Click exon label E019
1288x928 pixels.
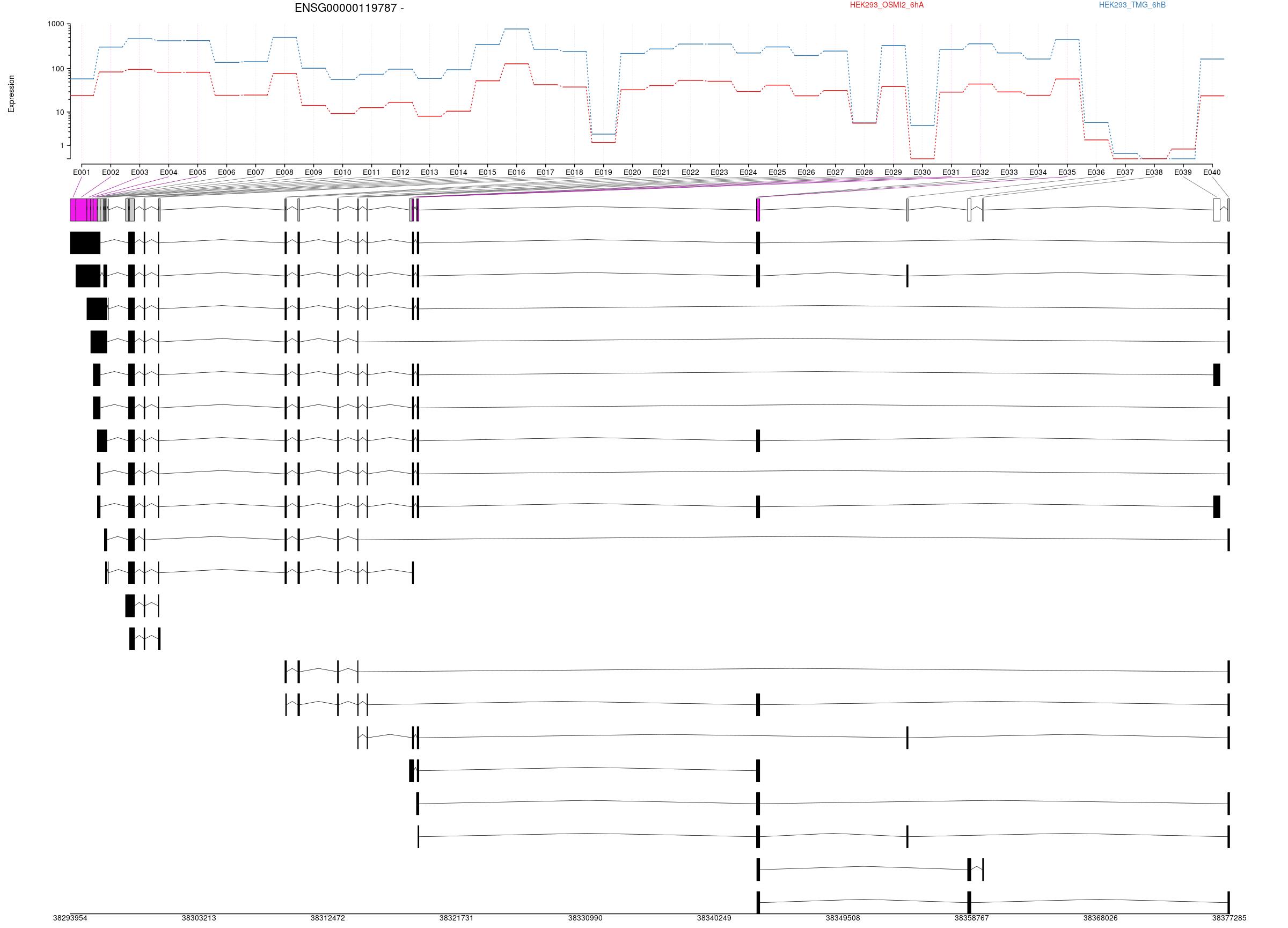point(603,173)
